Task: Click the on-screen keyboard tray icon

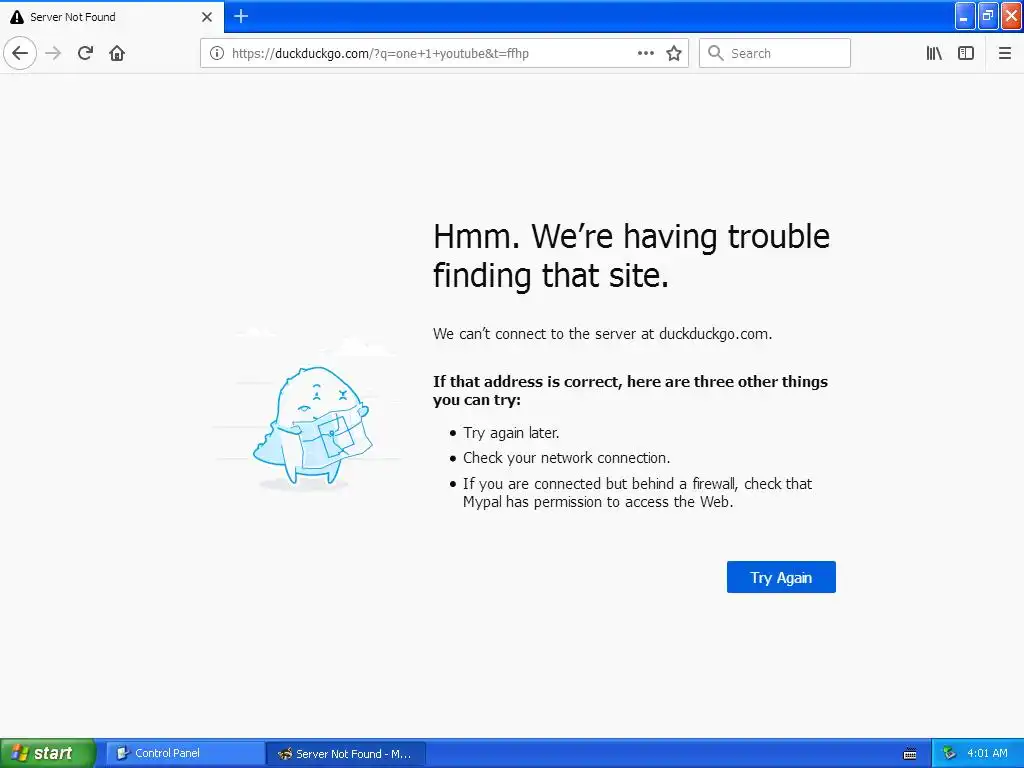Action: pyautogui.click(x=910, y=754)
